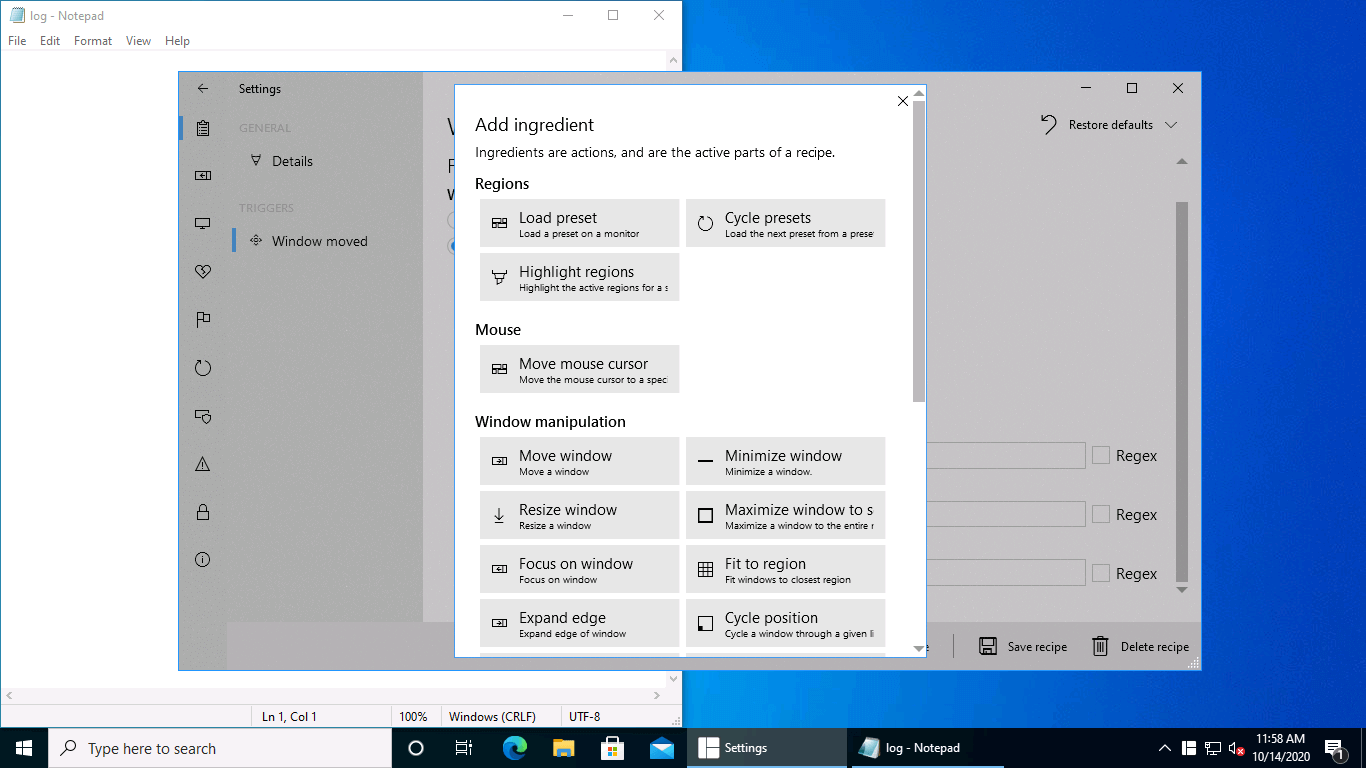This screenshot has height=768, width=1366.
Task: Choose the Cycle presets ingredient
Action: click(x=785, y=223)
